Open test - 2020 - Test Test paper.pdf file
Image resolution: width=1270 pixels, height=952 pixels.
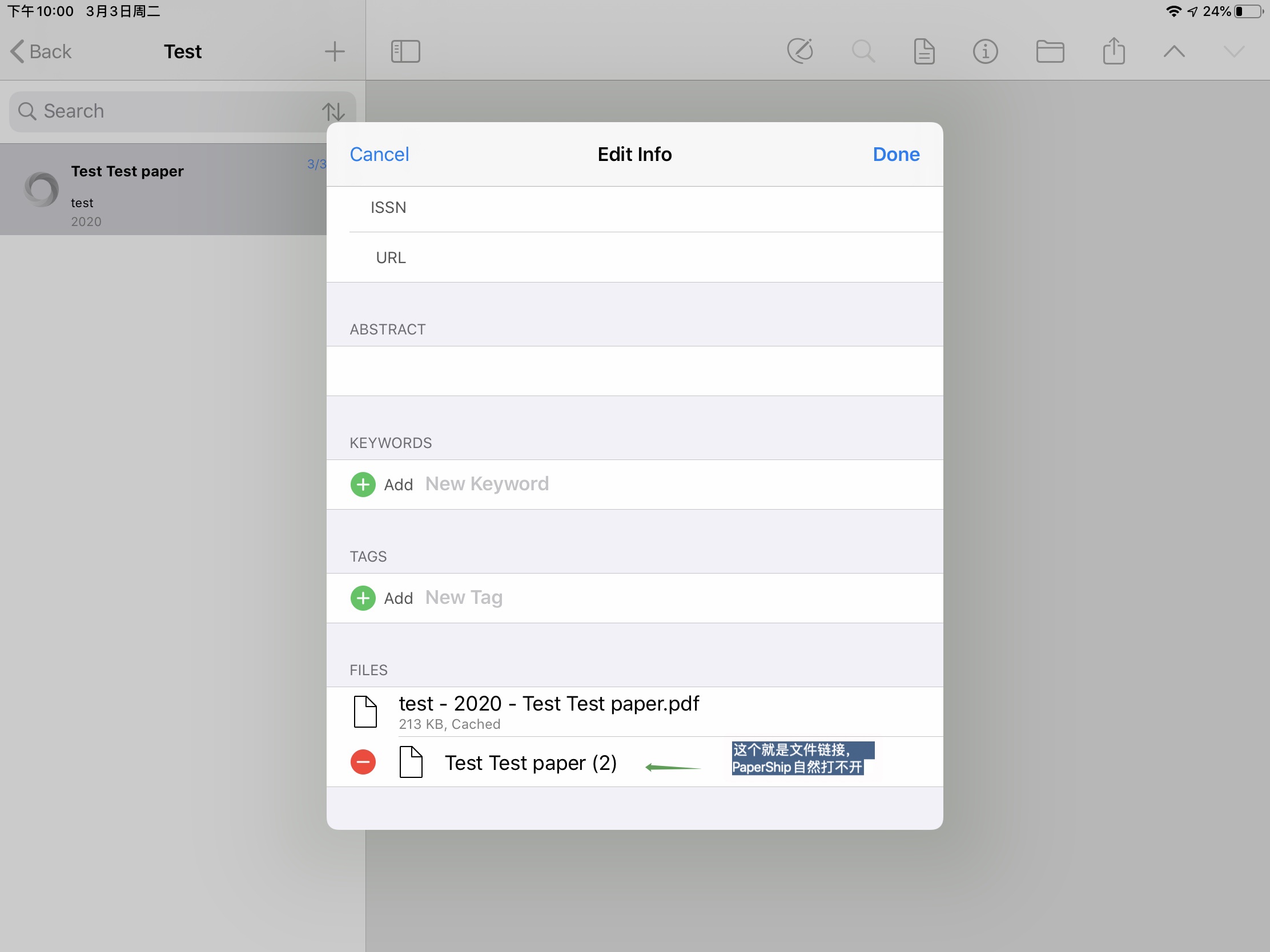(x=548, y=712)
